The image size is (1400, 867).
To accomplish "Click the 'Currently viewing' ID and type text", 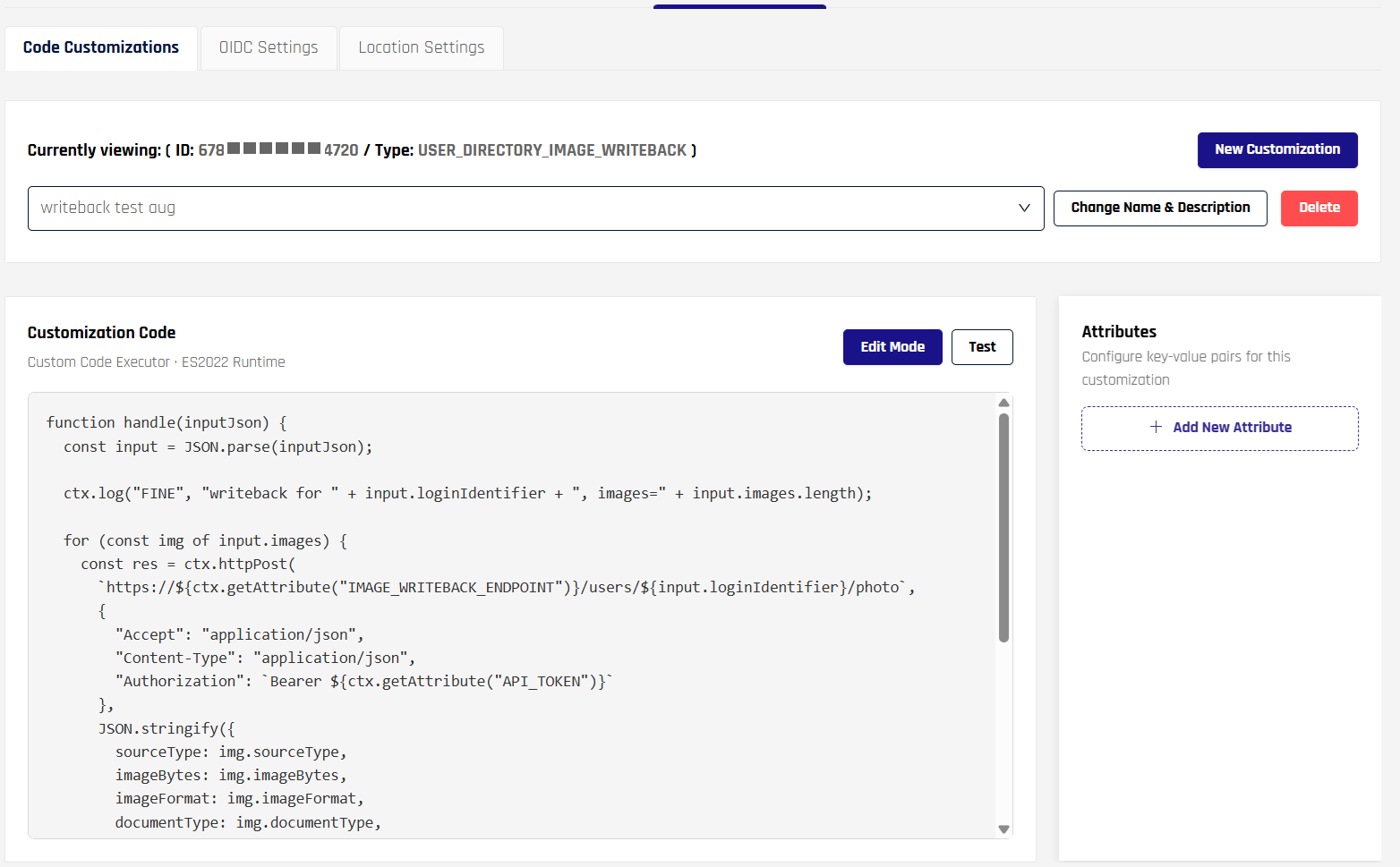I will coord(362,150).
